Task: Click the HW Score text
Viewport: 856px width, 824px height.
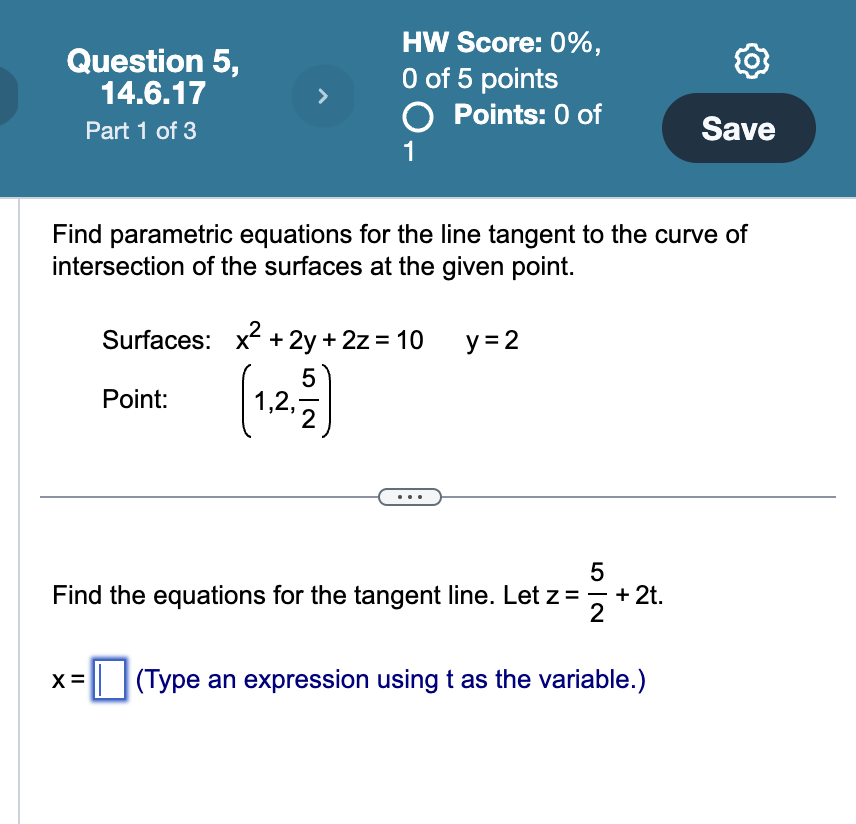Action: (x=498, y=43)
